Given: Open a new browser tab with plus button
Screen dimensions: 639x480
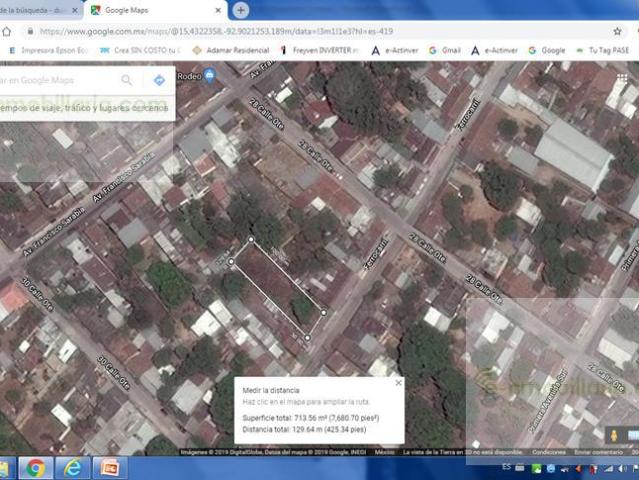Looking at the screenshot, I should pyautogui.click(x=240, y=10).
